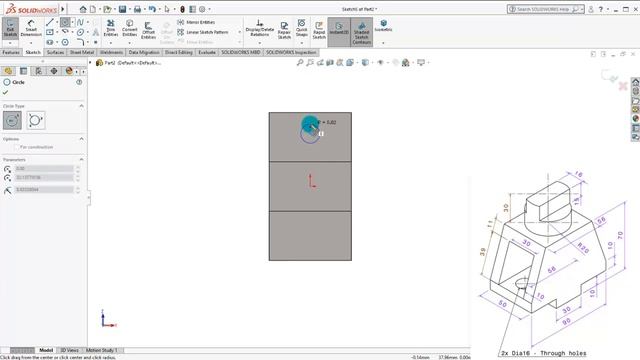Open Quick Snaps dropdown arrow

pyautogui.click(x=302, y=43)
